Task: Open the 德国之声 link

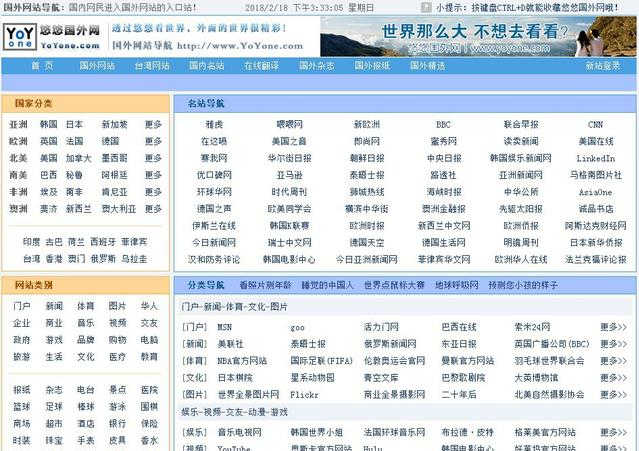Action: pos(214,209)
